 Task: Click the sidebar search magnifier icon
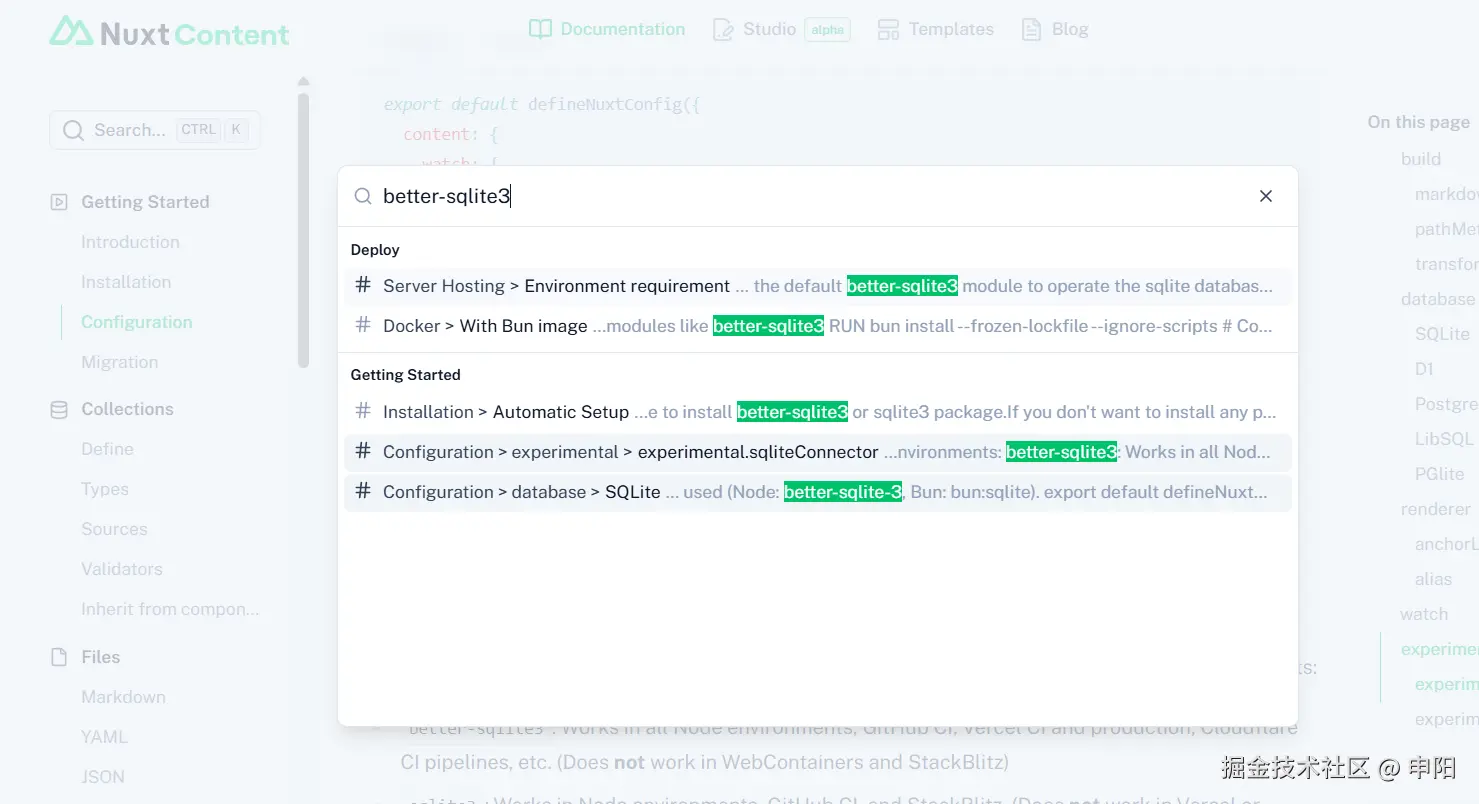click(x=72, y=130)
